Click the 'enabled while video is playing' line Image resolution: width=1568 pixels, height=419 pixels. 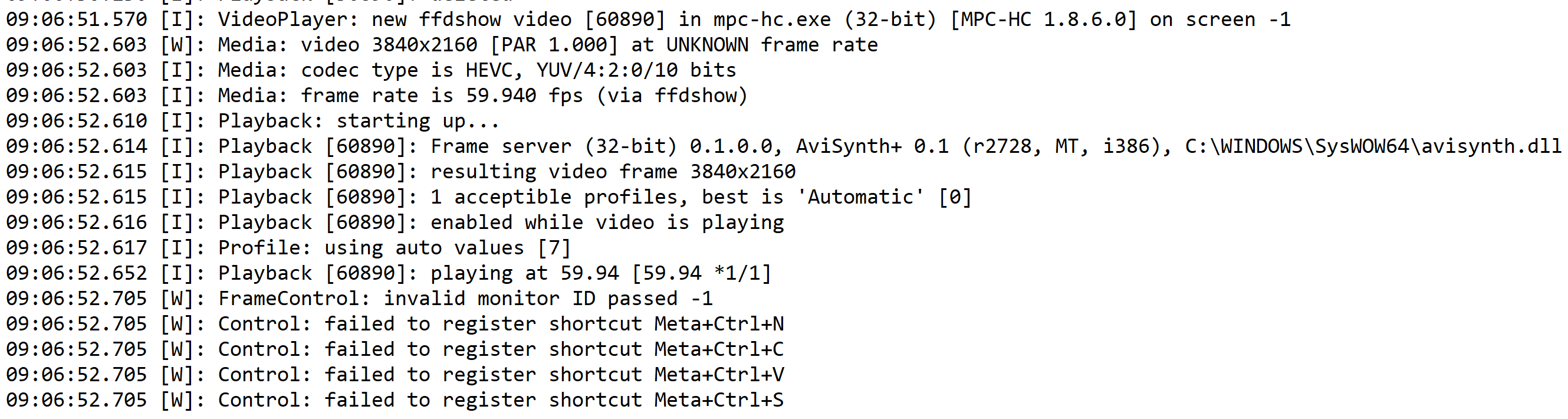(606, 223)
